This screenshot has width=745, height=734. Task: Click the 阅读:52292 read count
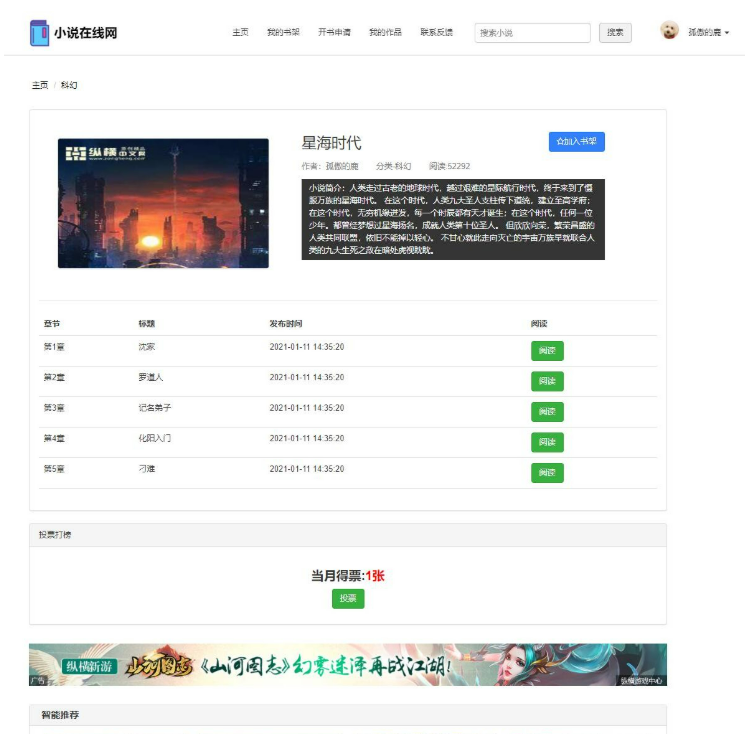pos(449,166)
